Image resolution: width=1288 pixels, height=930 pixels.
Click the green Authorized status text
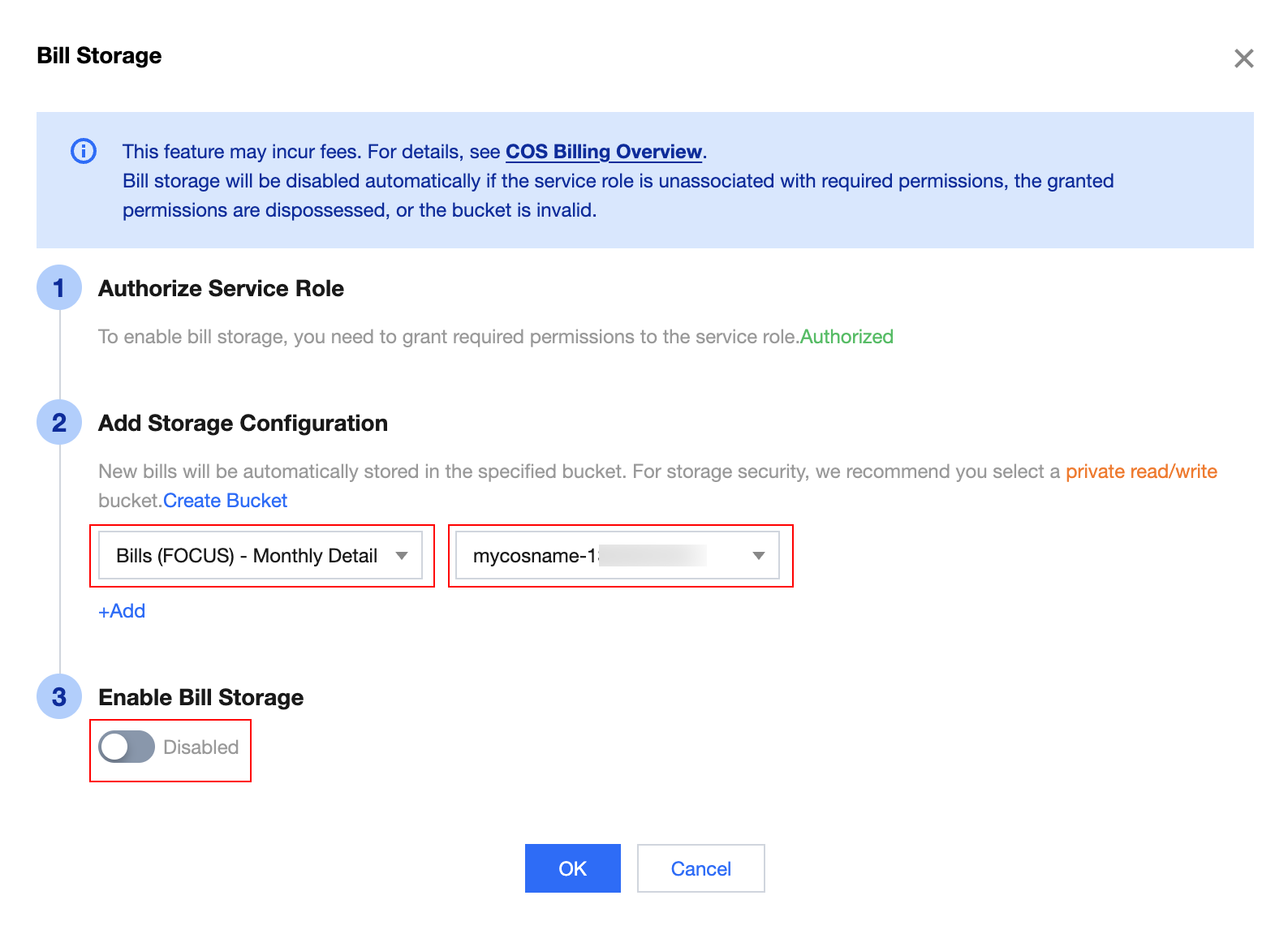846,337
